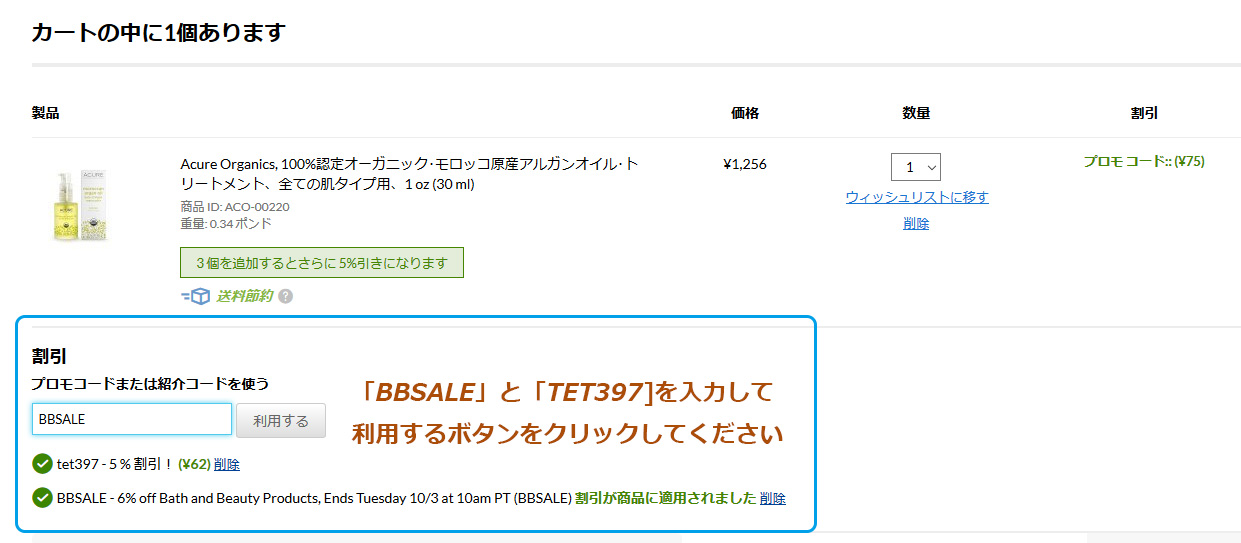
Task: Click the ウィッシュリストに移す link
Action: [x=917, y=197]
